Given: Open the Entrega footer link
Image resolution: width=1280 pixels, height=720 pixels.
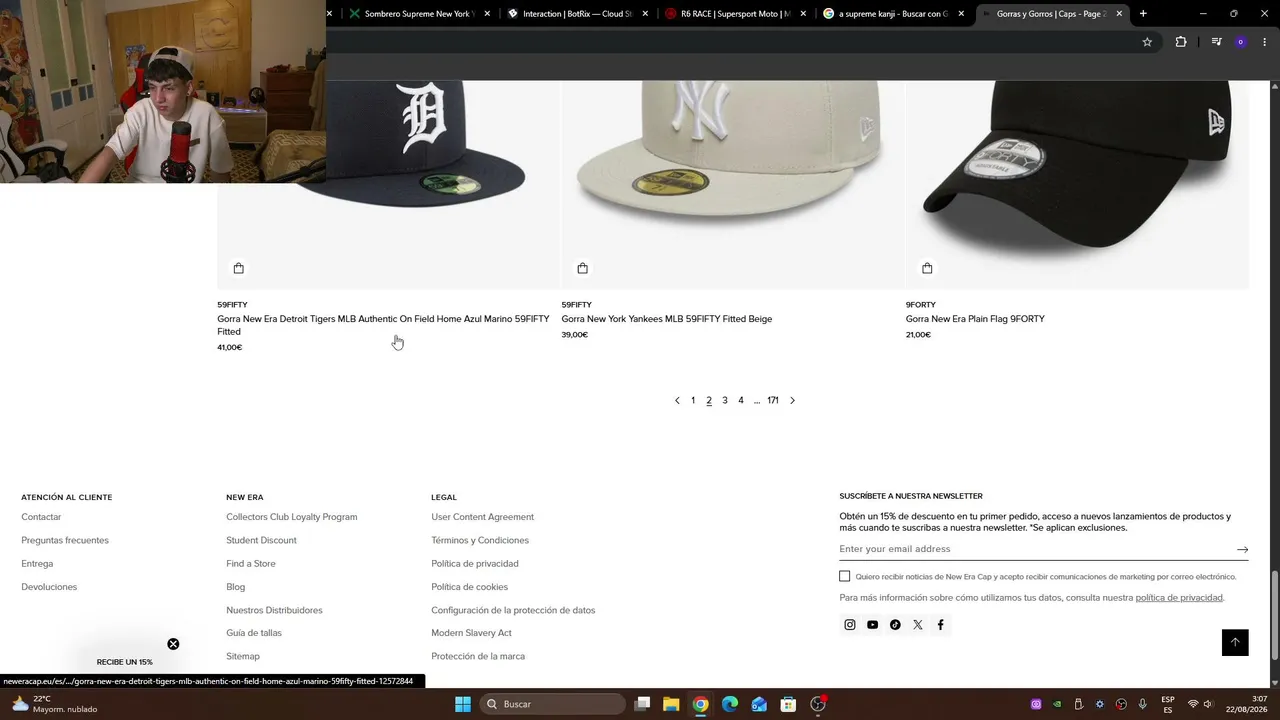Looking at the screenshot, I should point(37,564).
